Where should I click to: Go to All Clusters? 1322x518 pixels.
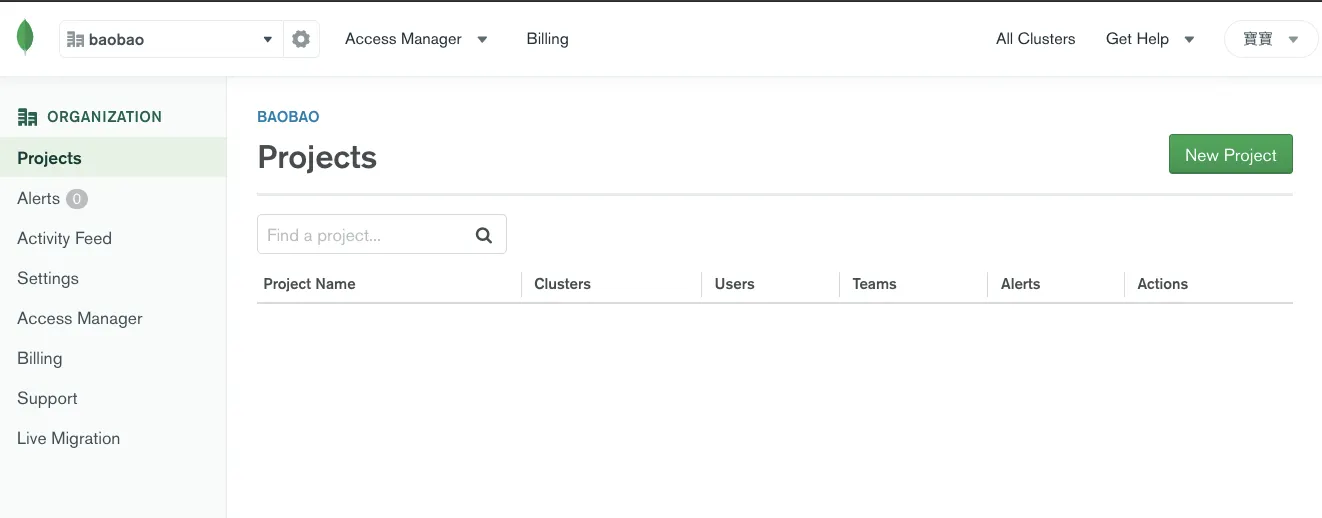[x=1035, y=39]
